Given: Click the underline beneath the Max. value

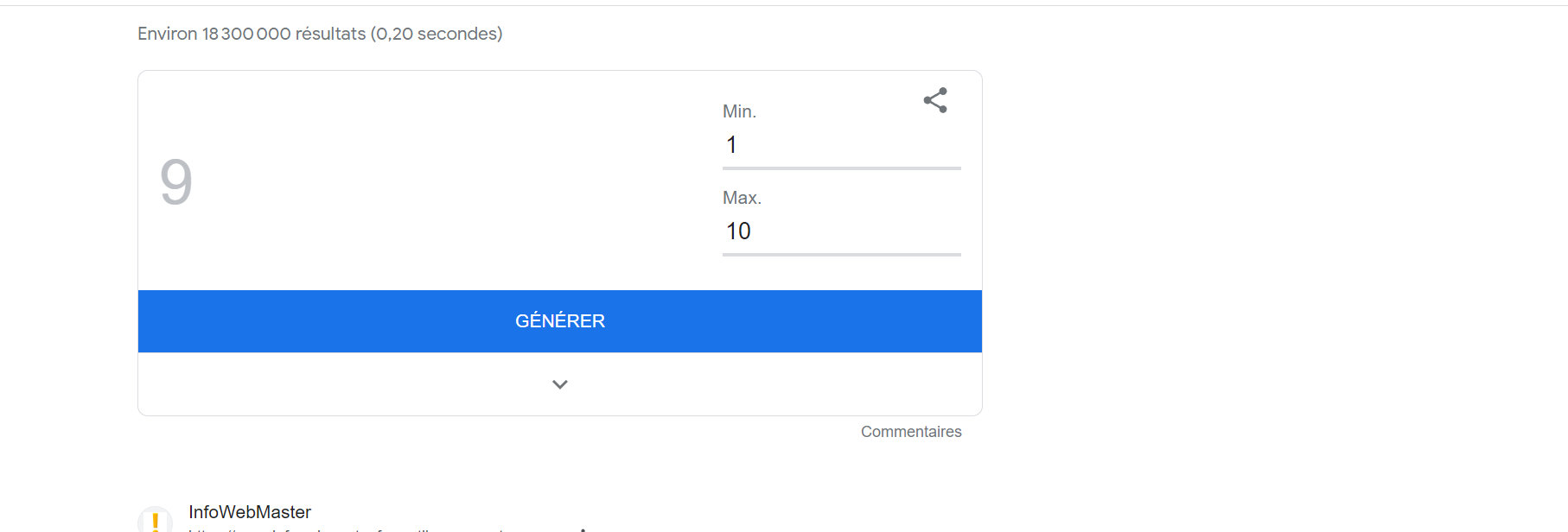Looking at the screenshot, I should [841, 254].
